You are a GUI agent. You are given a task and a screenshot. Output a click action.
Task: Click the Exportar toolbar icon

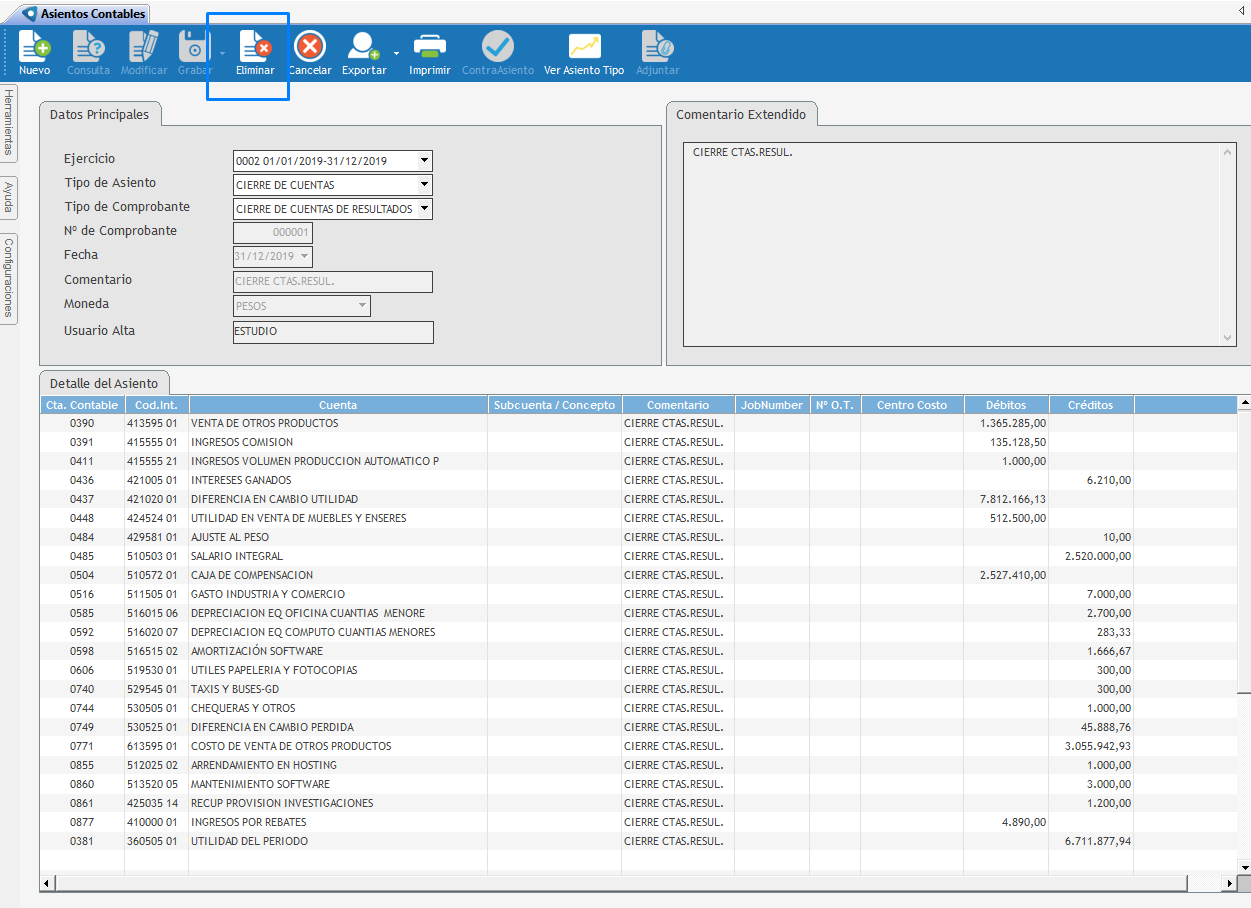point(363,47)
